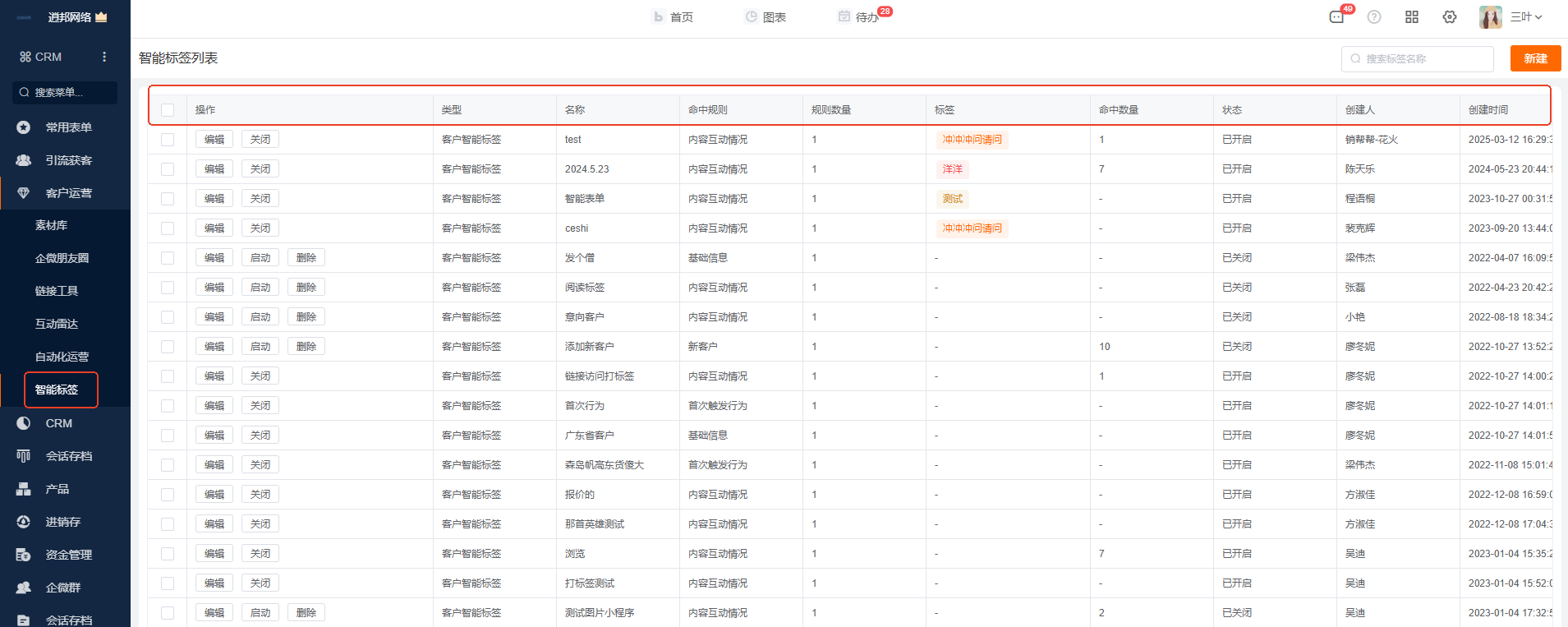Open the settings gear icon
The width and height of the screenshot is (1568, 627).
tap(1450, 17)
